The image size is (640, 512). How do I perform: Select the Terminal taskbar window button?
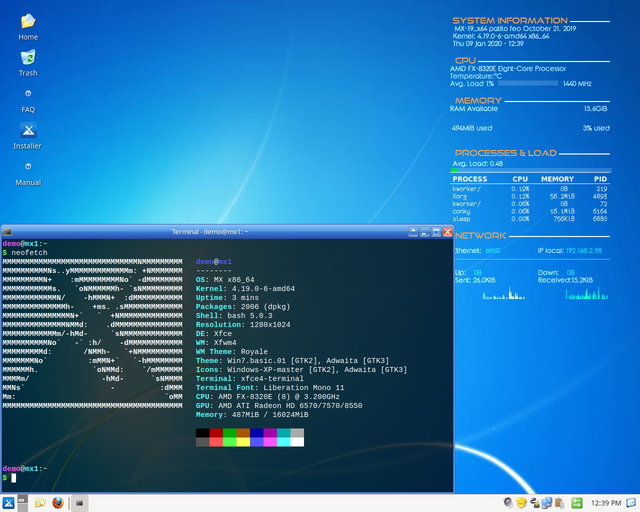tap(80, 503)
